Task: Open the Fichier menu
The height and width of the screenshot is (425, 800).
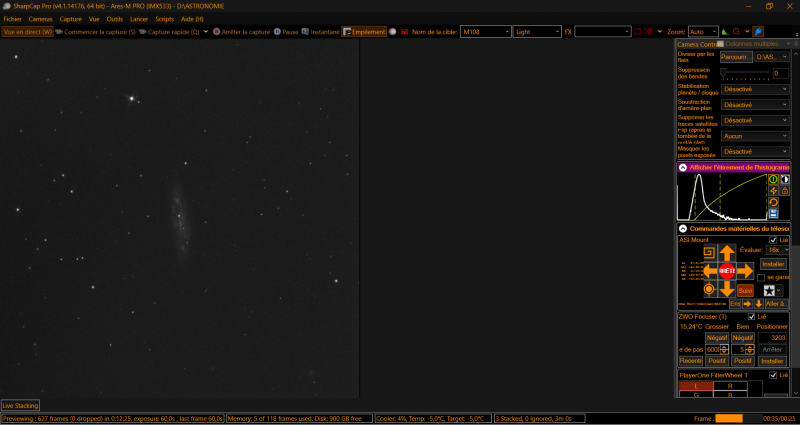Action: tap(13, 19)
